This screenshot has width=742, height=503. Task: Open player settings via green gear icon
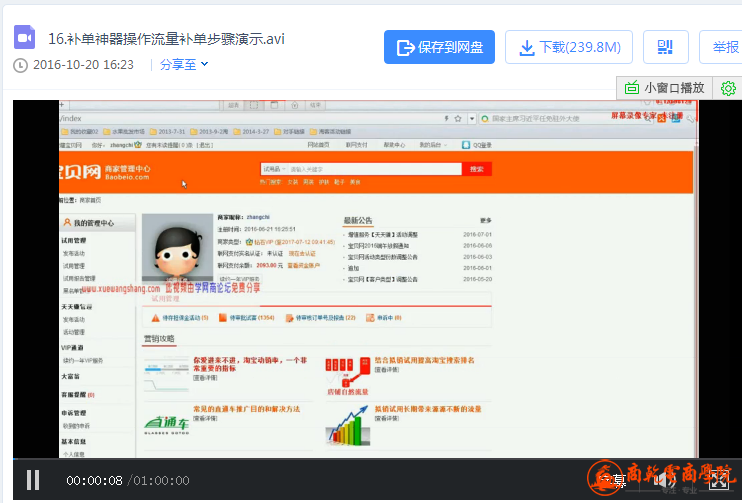pyautogui.click(x=728, y=88)
